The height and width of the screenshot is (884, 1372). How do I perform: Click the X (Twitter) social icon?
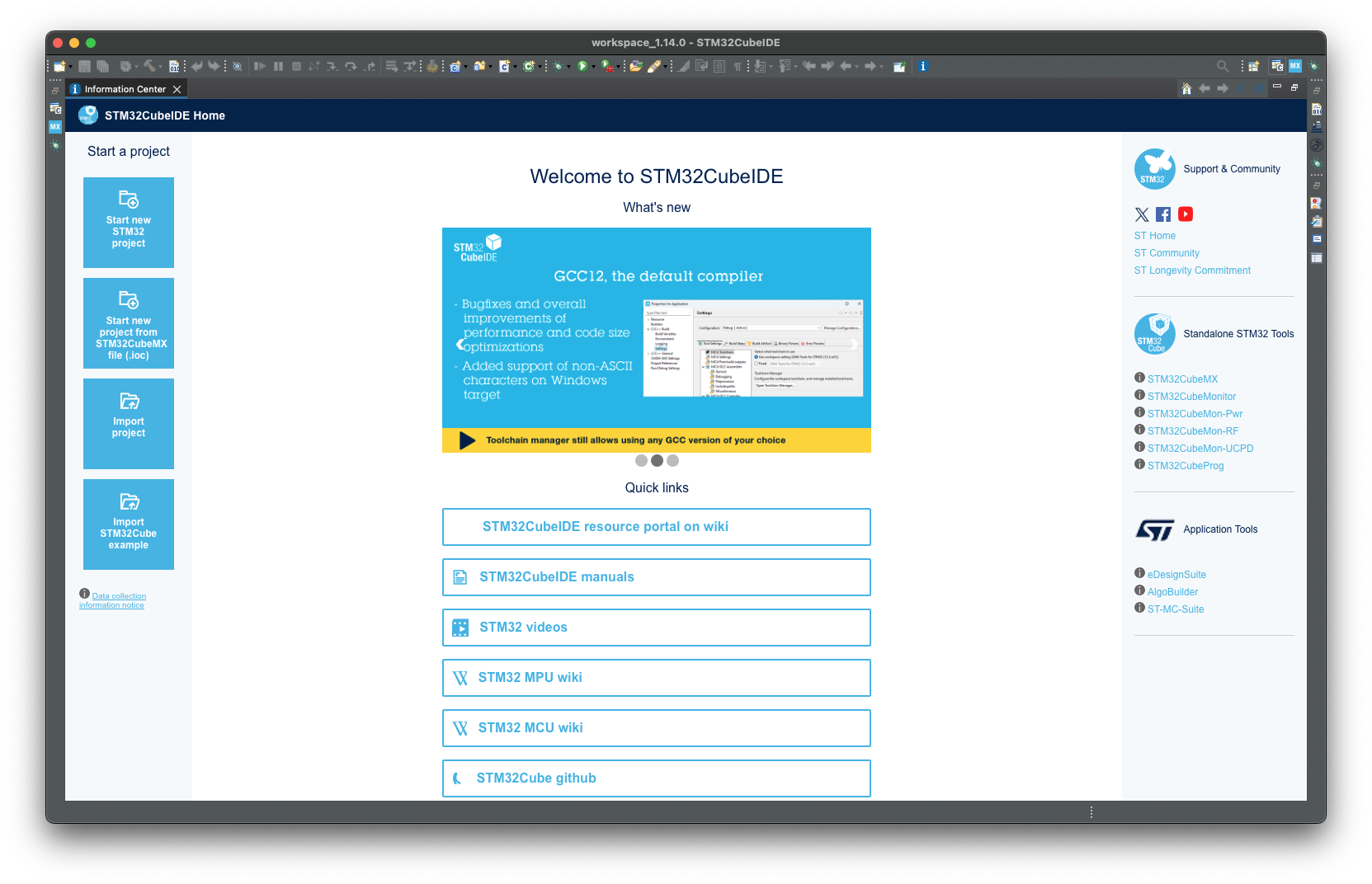pyautogui.click(x=1142, y=214)
